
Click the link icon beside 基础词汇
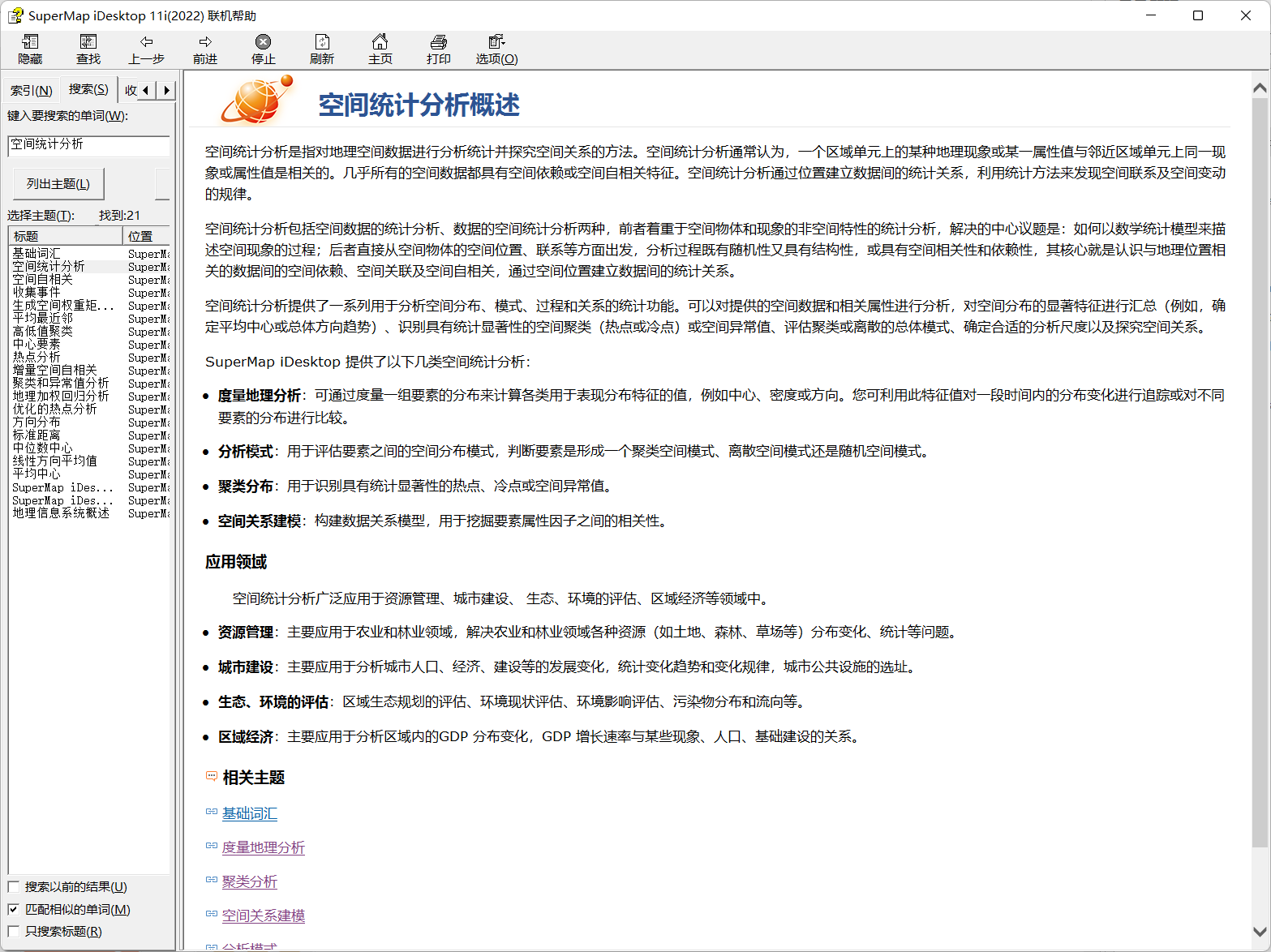click(212, 812)
